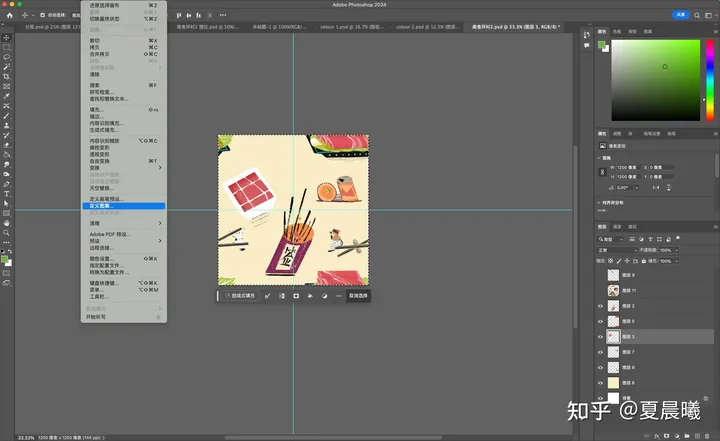This screenshot has height=441, width=720.
Task: Invert selection icon in contextual task bar
Action: [281, 296]
